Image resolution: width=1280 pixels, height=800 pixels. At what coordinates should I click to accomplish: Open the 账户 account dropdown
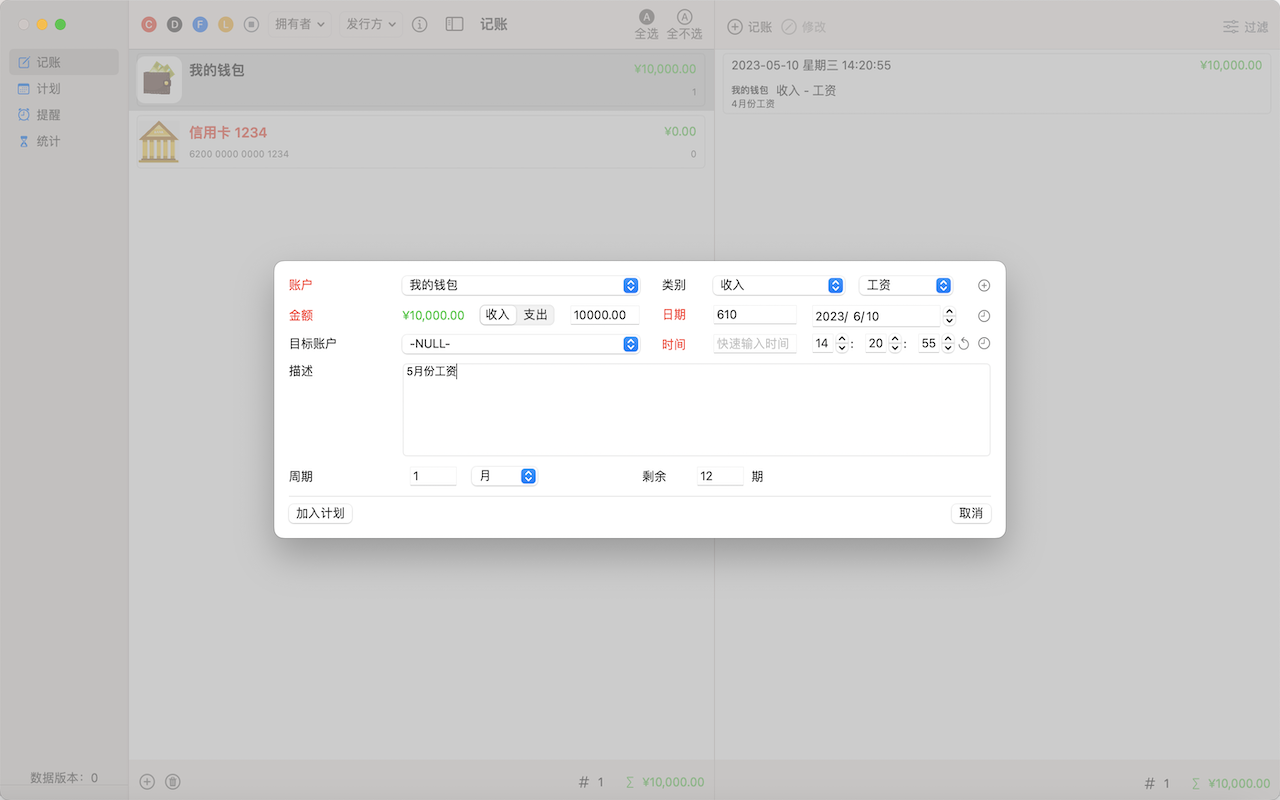coord(520,285)
